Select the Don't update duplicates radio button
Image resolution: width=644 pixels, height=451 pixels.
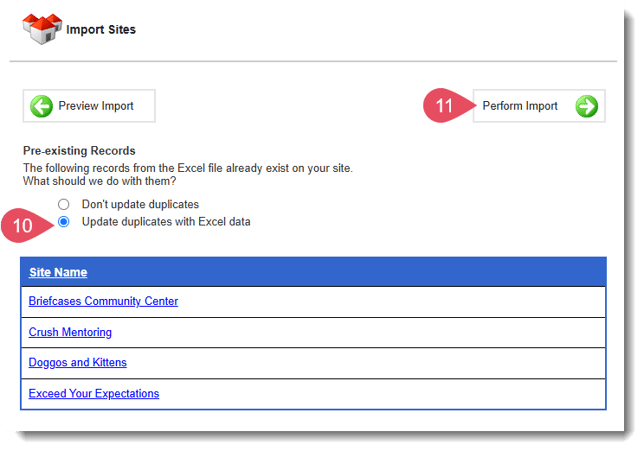point(64,204)
